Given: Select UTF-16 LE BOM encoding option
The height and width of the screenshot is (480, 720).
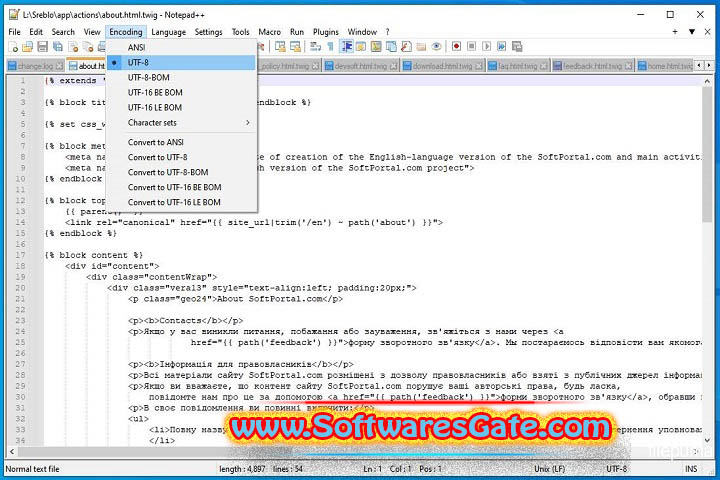Looking at the screenshot, I should pyautogui.click(x=181, y=107).
